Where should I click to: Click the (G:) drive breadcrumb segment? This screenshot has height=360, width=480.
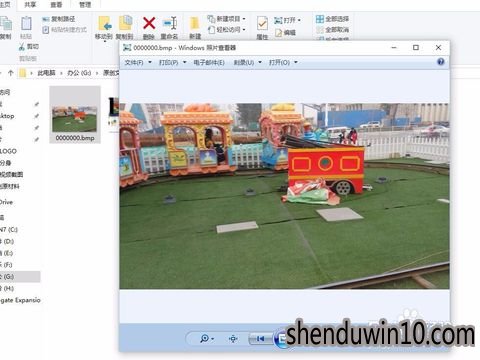click(79, 73)
